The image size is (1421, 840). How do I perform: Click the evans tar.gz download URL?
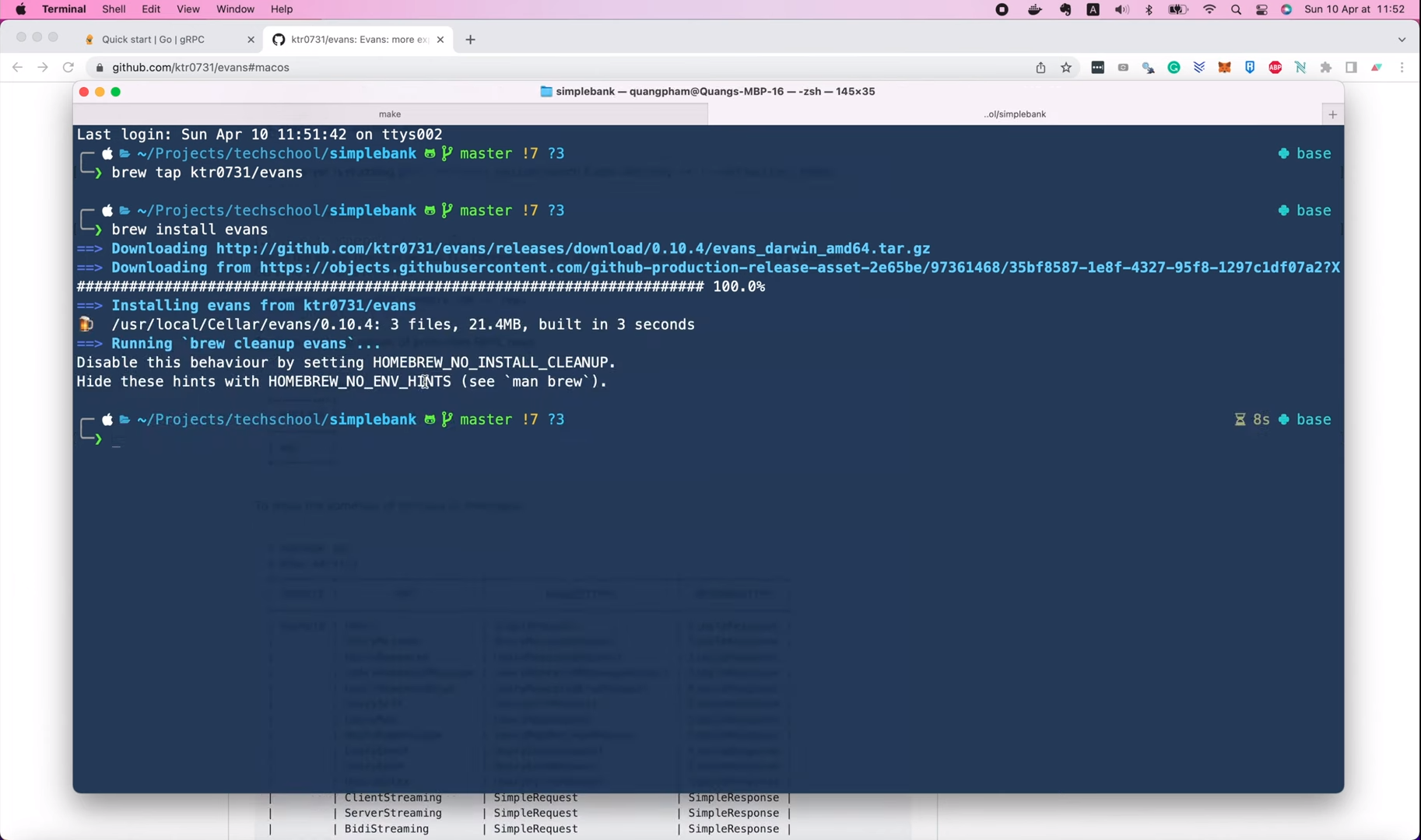573,249
